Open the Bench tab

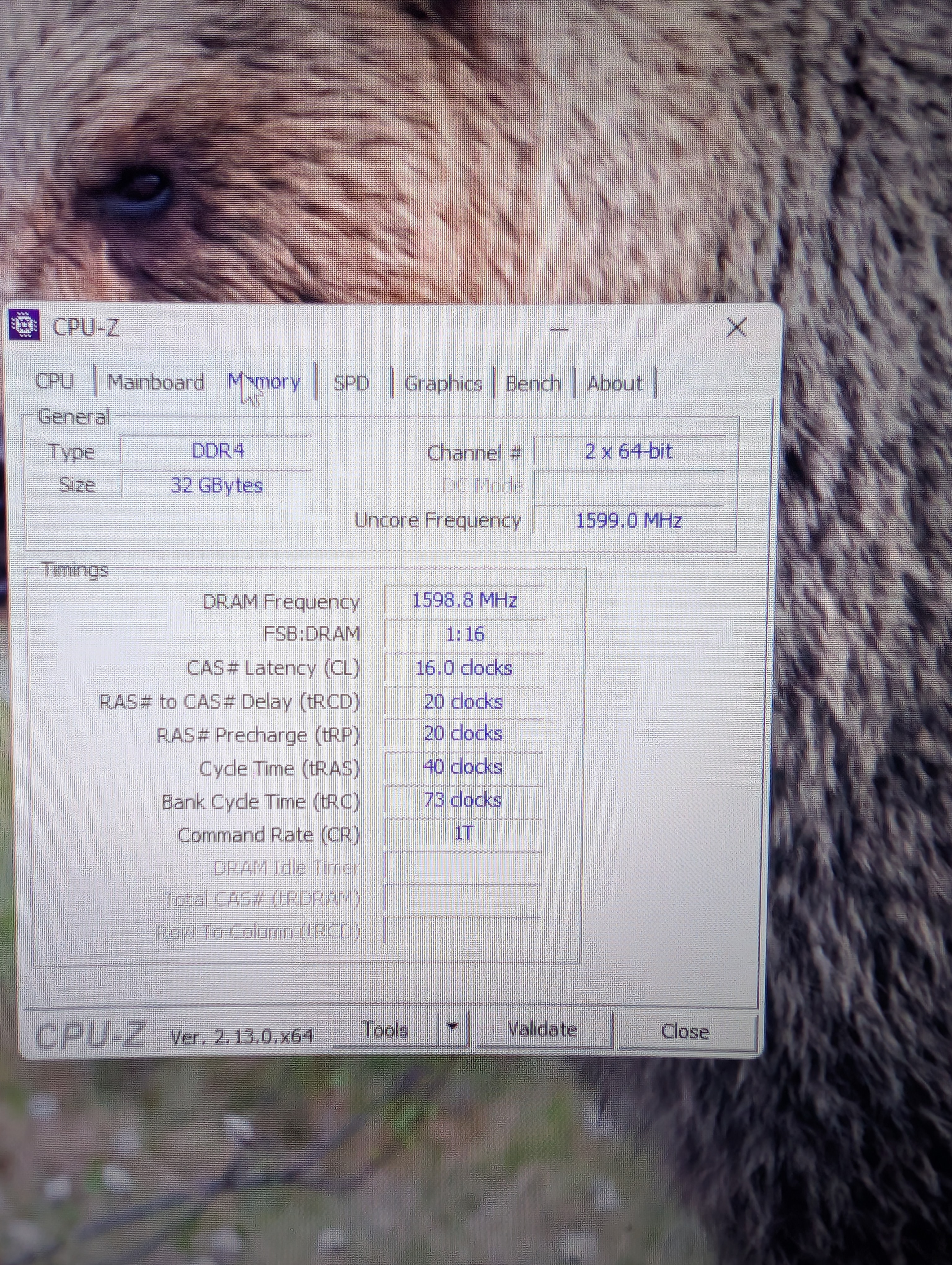pos(533,384)
